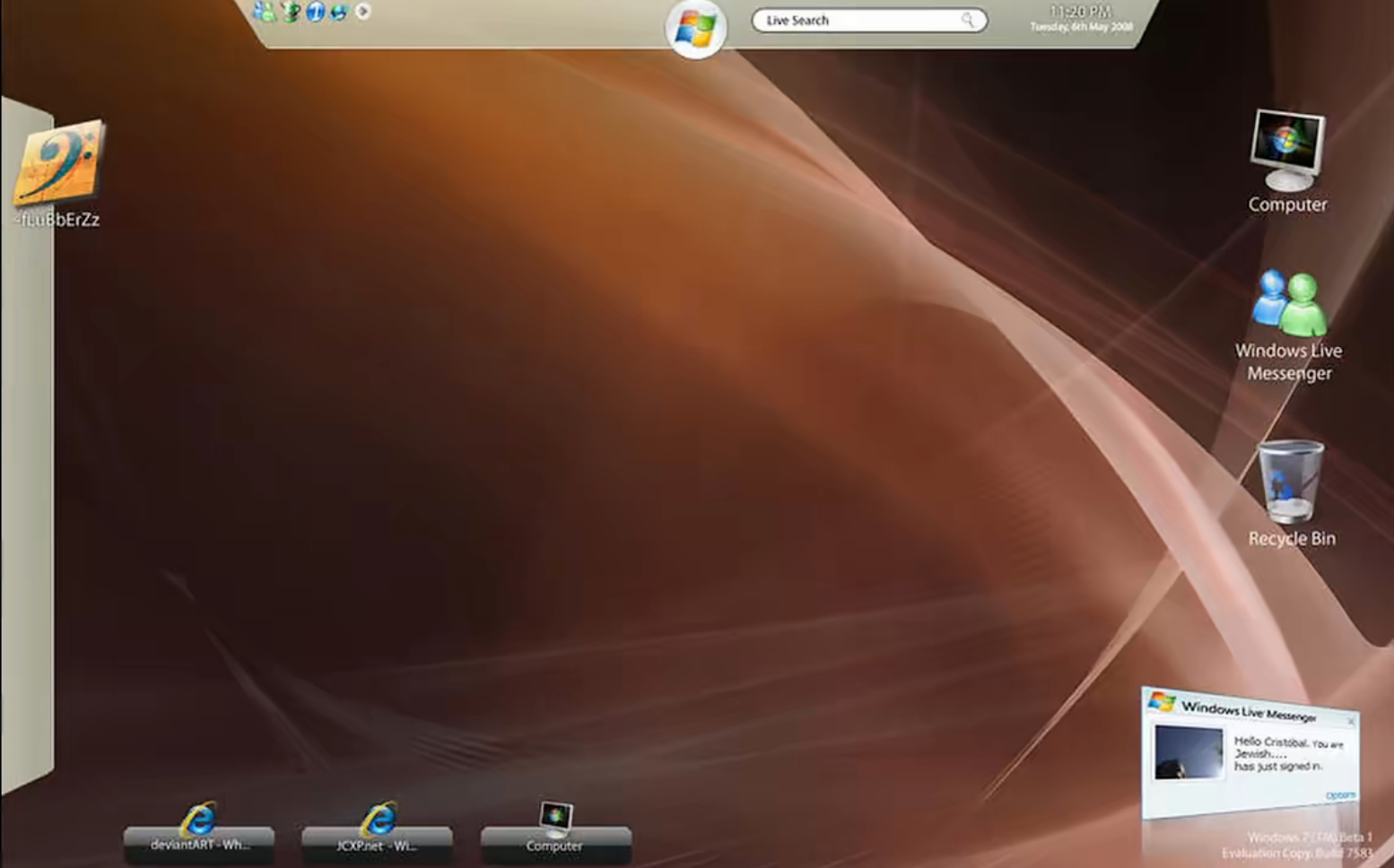
Task: Expand hidden tray icons arrow
Action: [362, 12]
